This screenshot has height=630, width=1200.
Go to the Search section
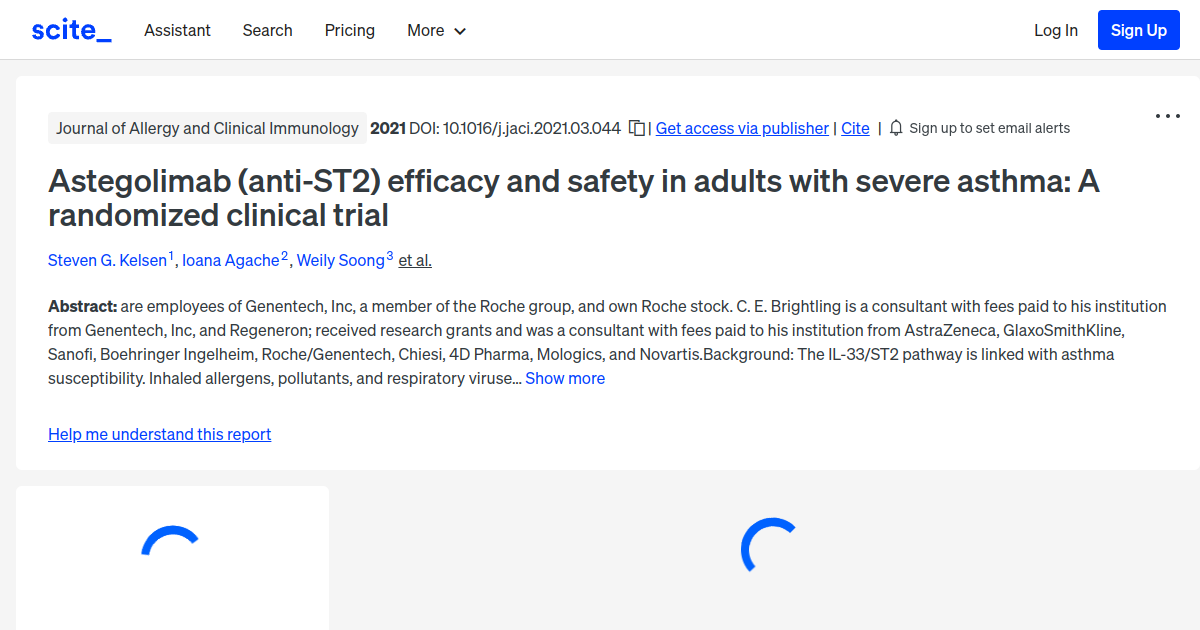[x=267, y=30]
